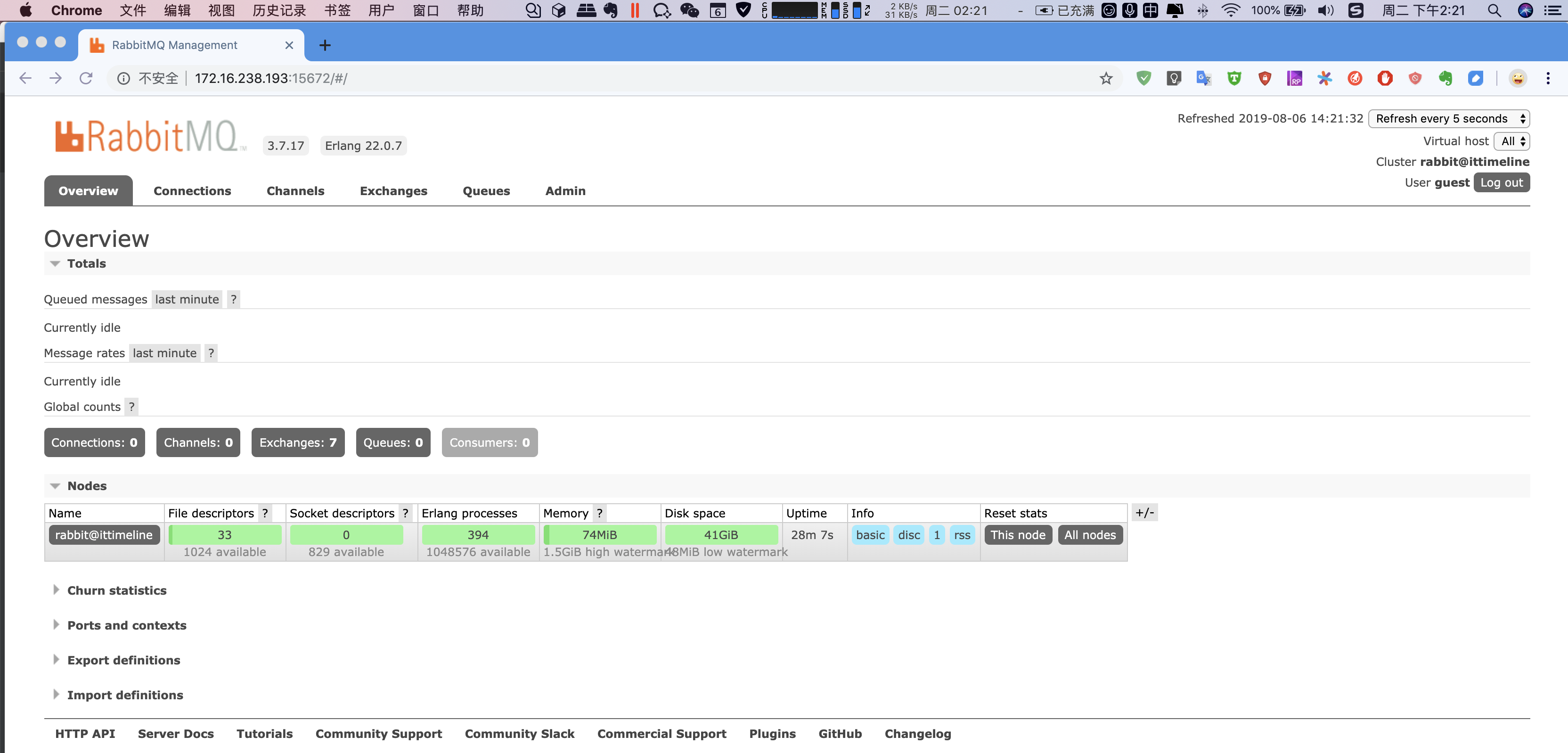Reload the page with refresh icon

pyautogui.click(x=86, y=79)
